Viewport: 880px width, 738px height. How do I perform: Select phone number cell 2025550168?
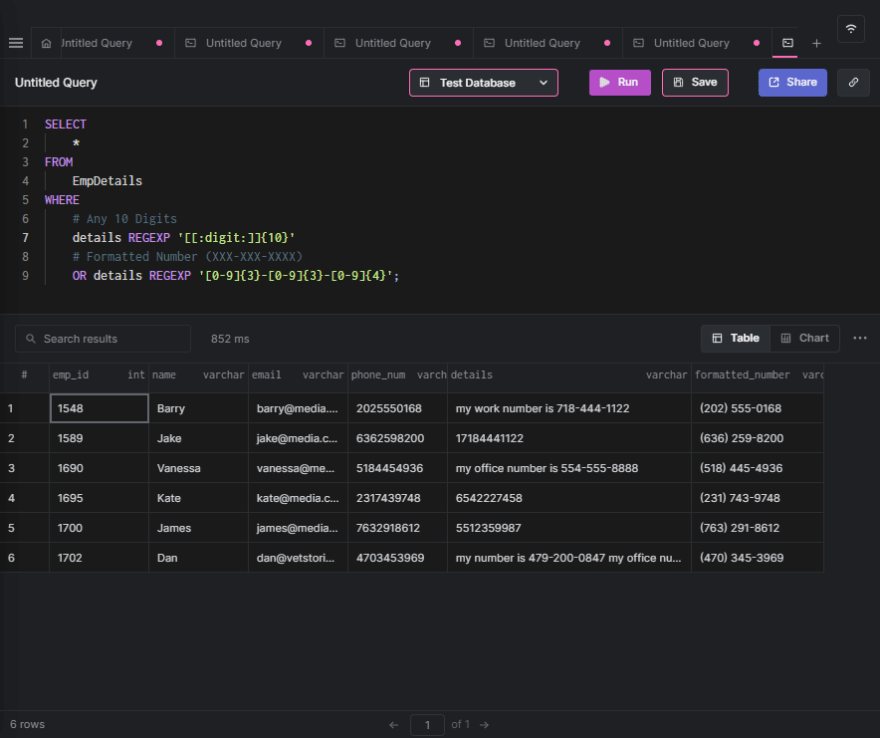point(397,408)
